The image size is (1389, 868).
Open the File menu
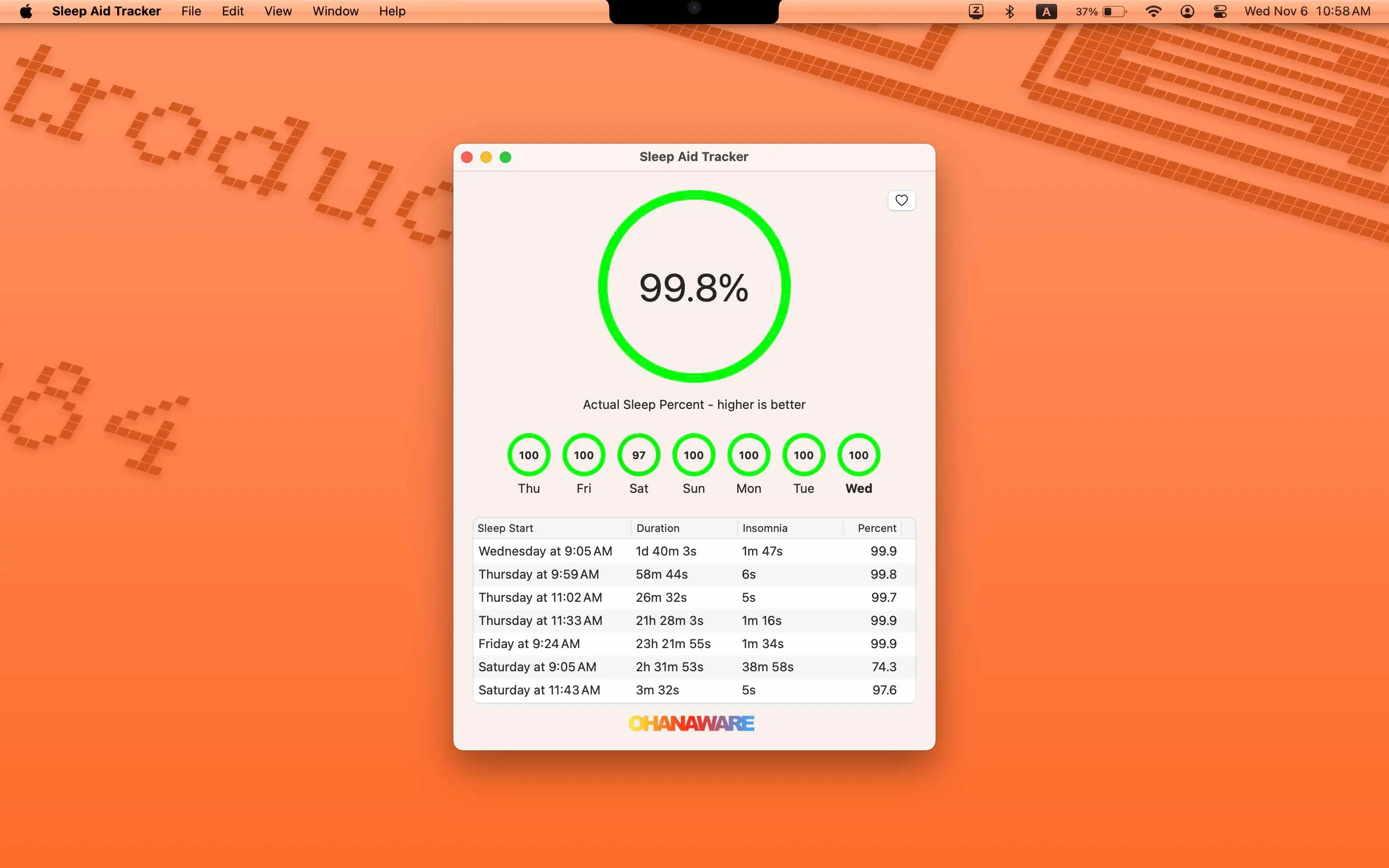[x=191, y=12]
